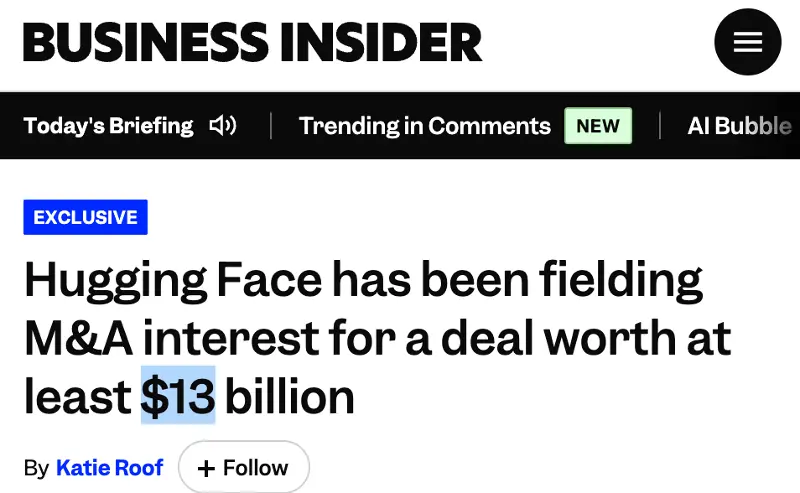Open Katie Roof author page
The image size is (800, 493).
pos(110,467)
